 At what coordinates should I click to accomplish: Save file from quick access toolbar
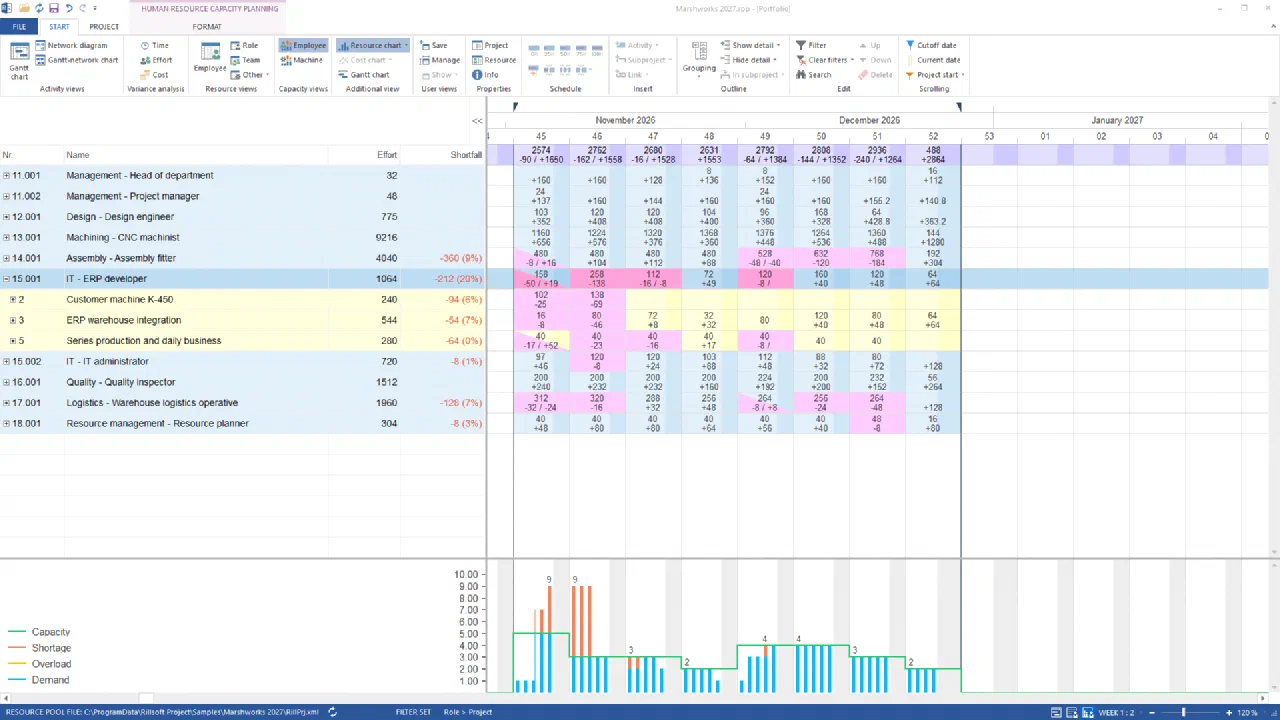click(x=54, y=8)
